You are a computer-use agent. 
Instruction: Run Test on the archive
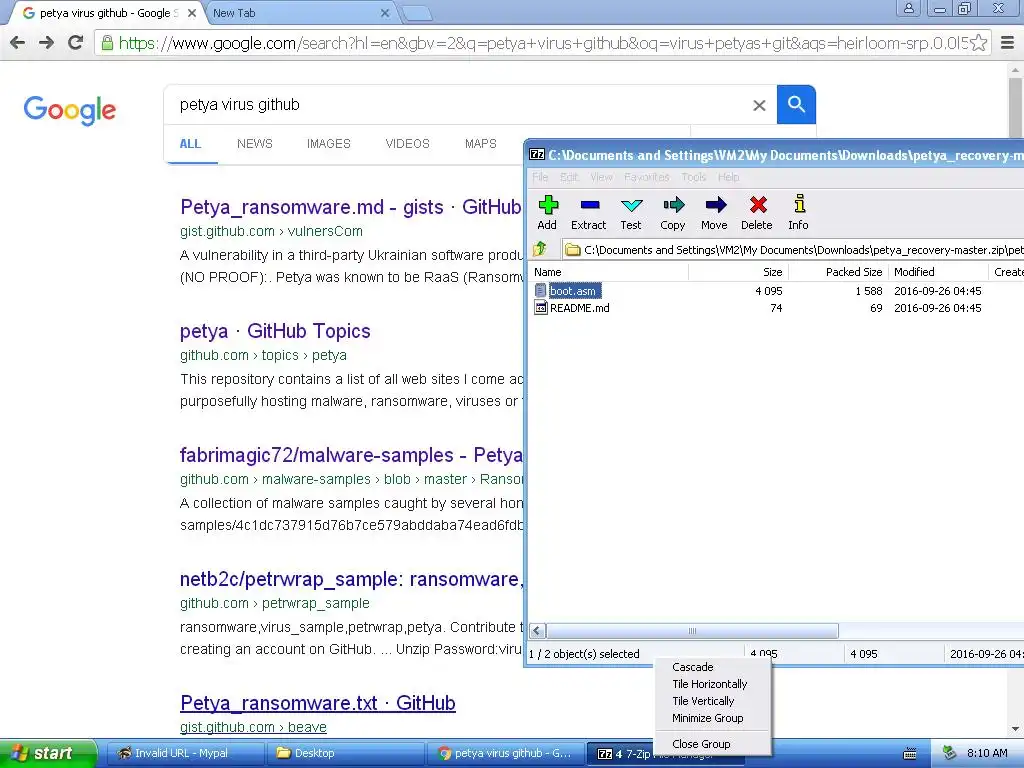[631, 213]
